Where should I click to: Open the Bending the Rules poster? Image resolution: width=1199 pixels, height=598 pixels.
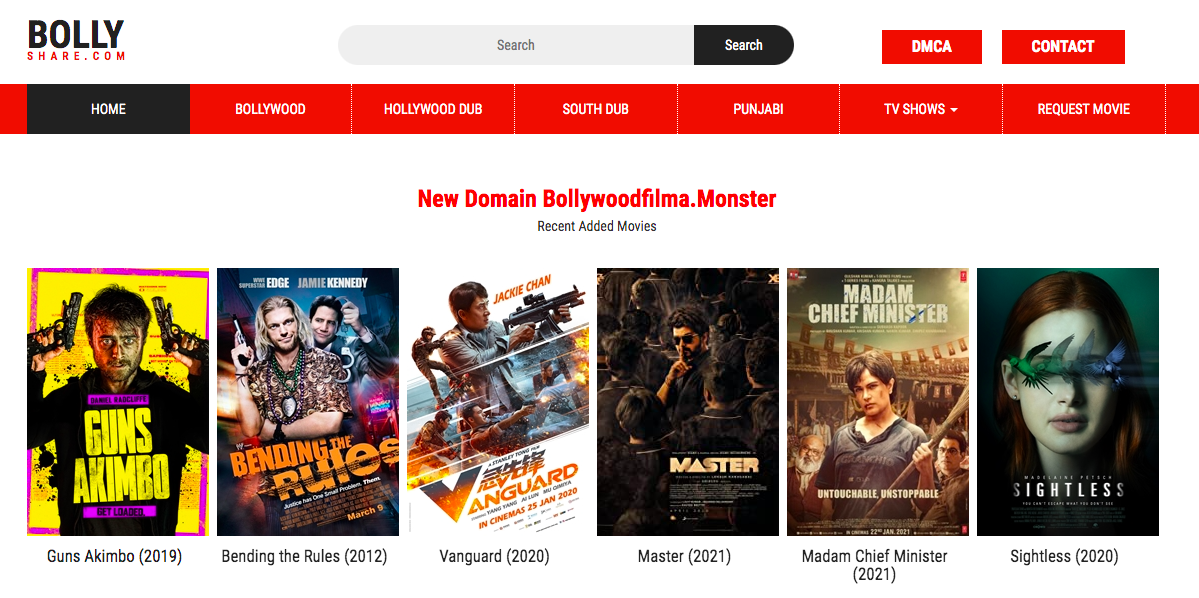coord(308,401)
